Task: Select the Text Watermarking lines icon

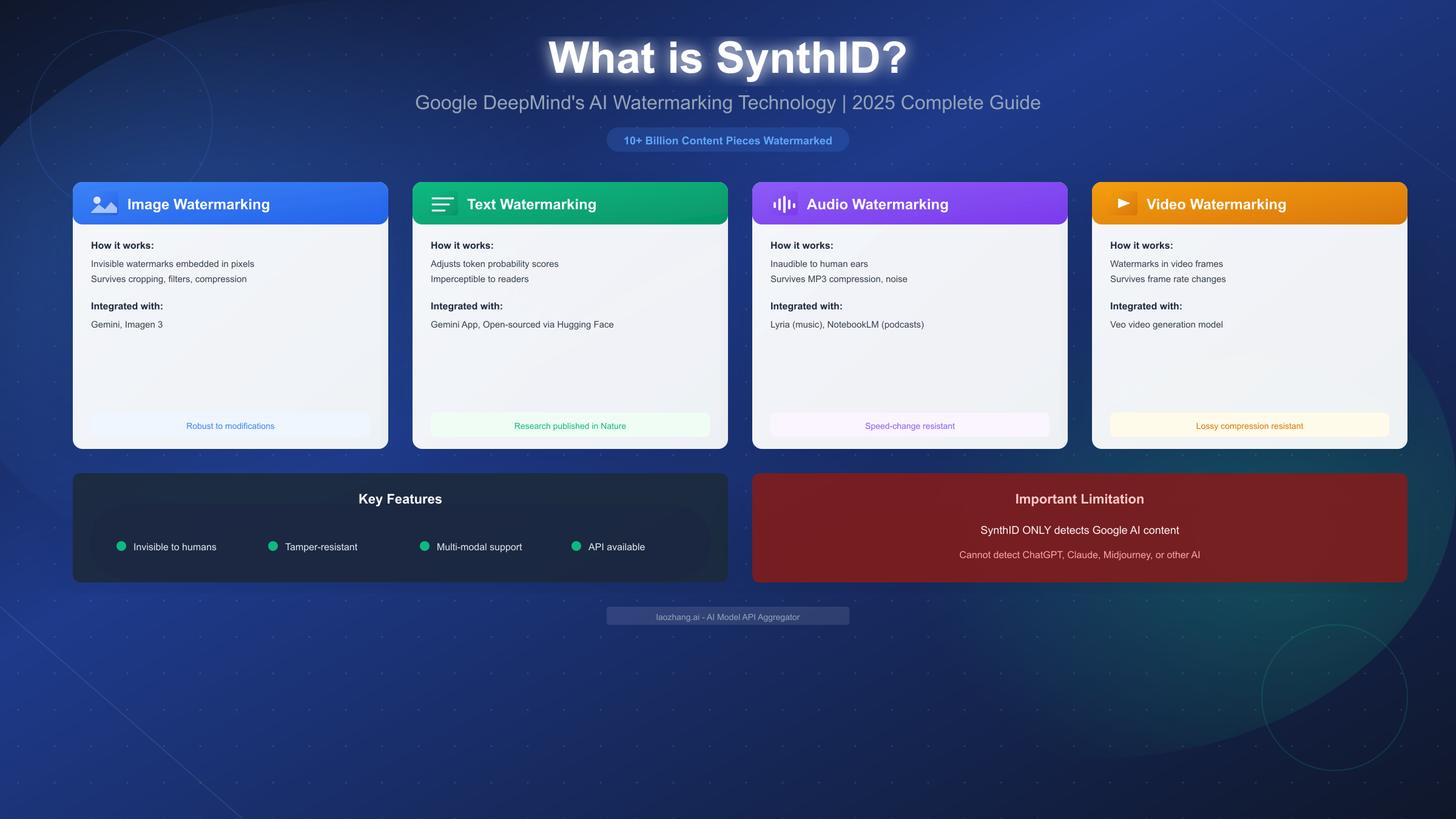Action: point(443,204)
